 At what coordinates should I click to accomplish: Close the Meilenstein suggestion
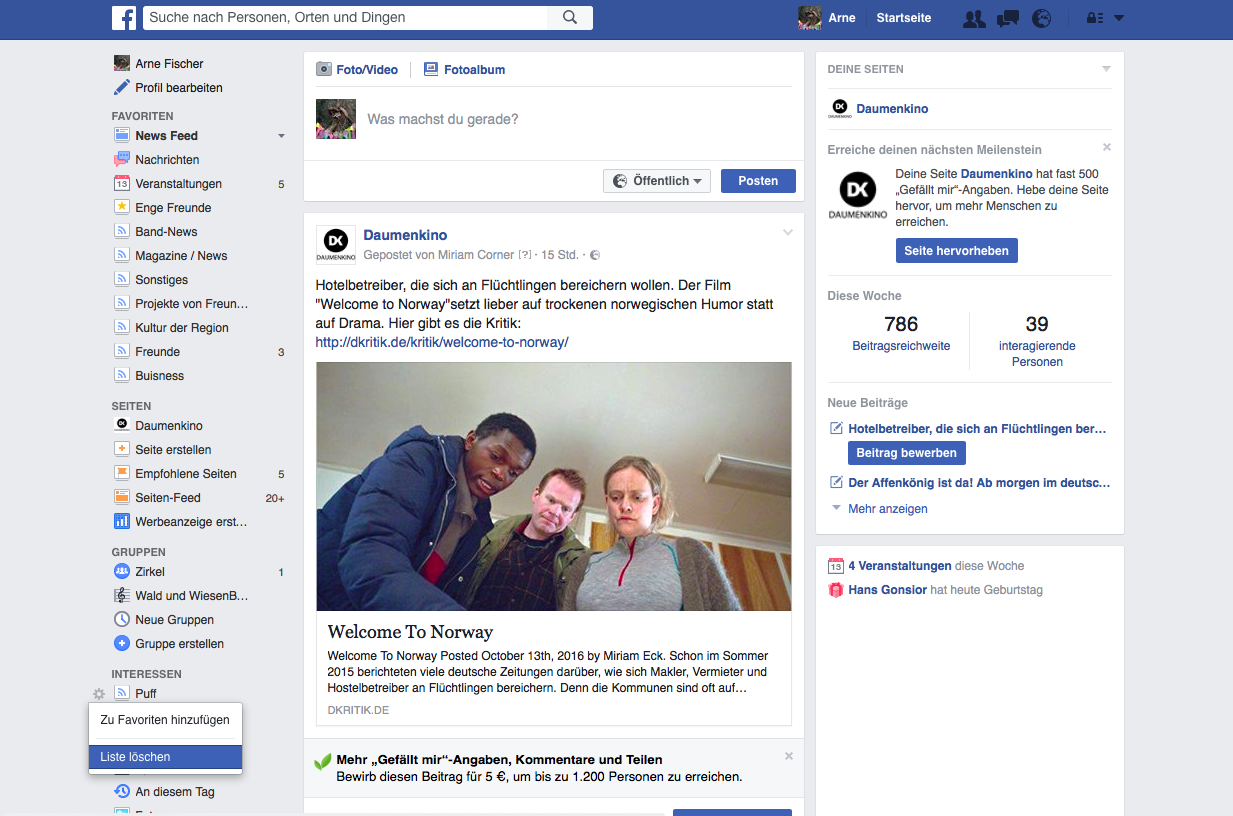1107,147
